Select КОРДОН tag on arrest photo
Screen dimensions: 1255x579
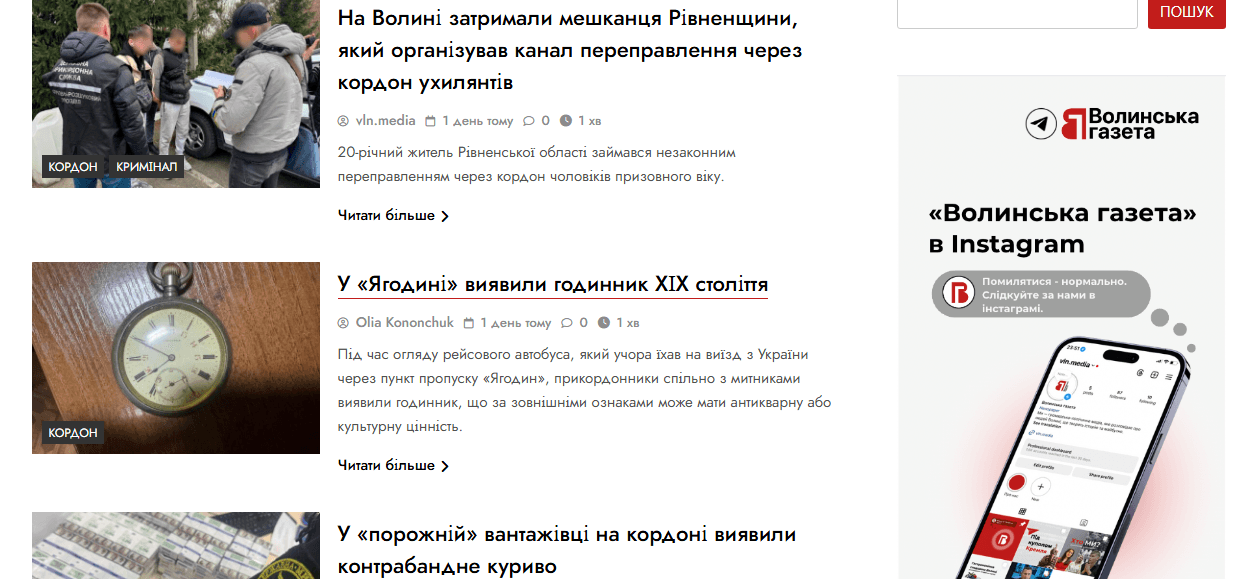tap(73, 167)
